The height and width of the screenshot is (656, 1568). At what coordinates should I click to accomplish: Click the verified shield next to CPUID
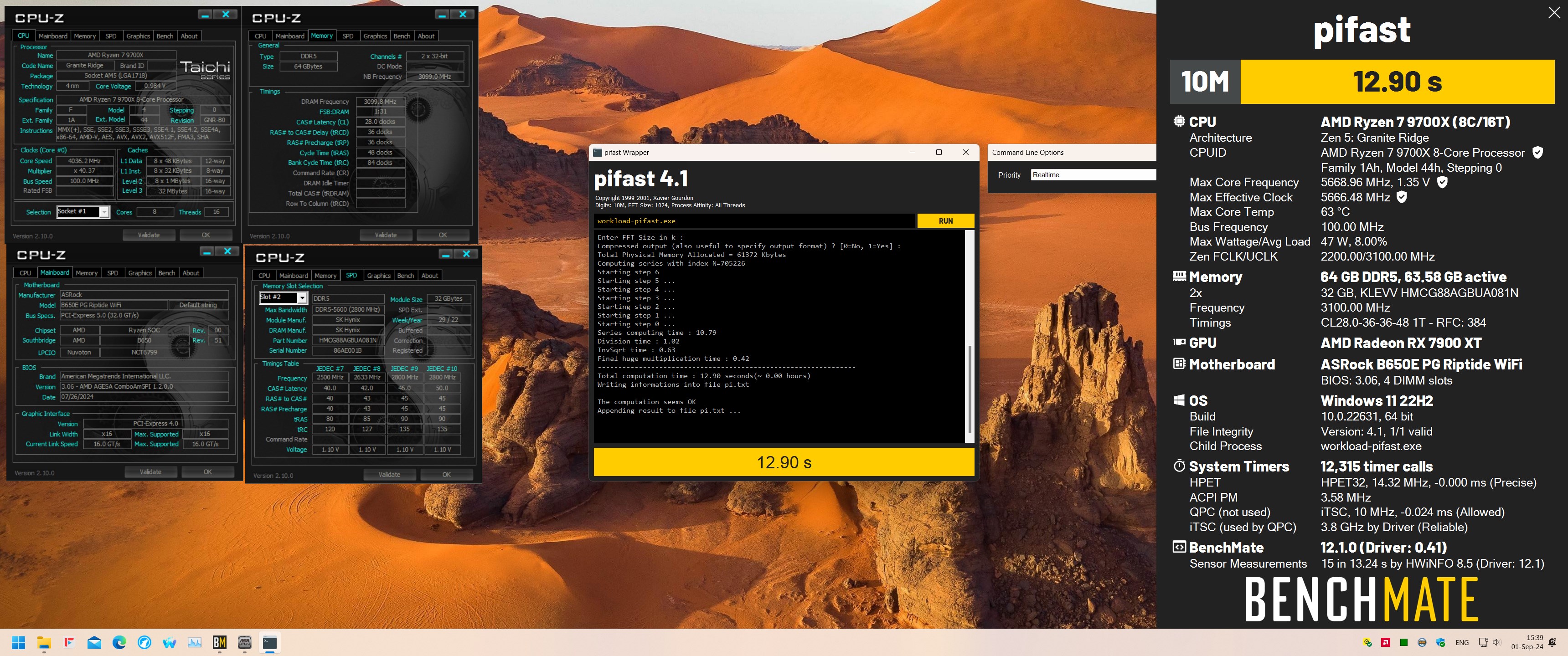click(x=1538, y=153)
